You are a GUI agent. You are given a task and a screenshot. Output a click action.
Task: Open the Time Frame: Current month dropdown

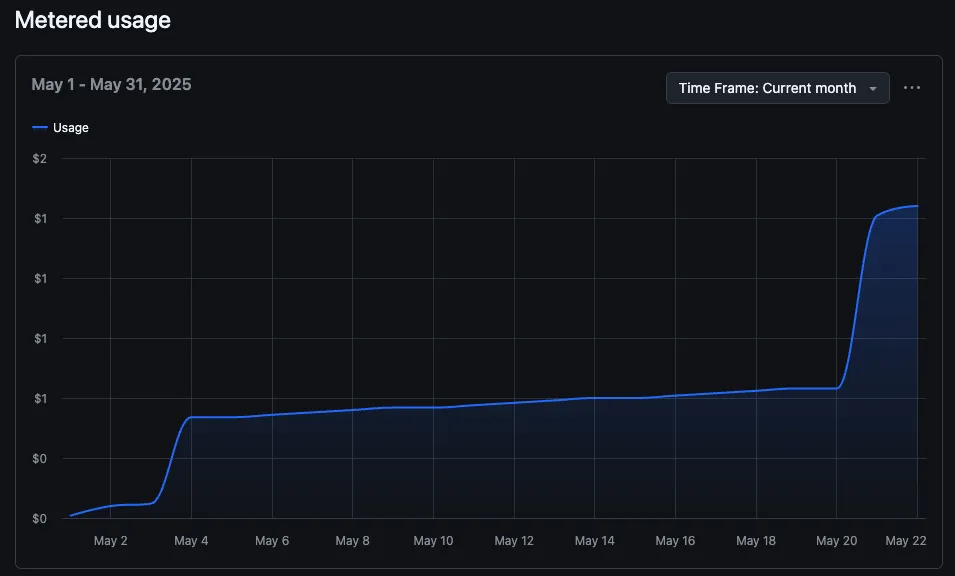777,88
